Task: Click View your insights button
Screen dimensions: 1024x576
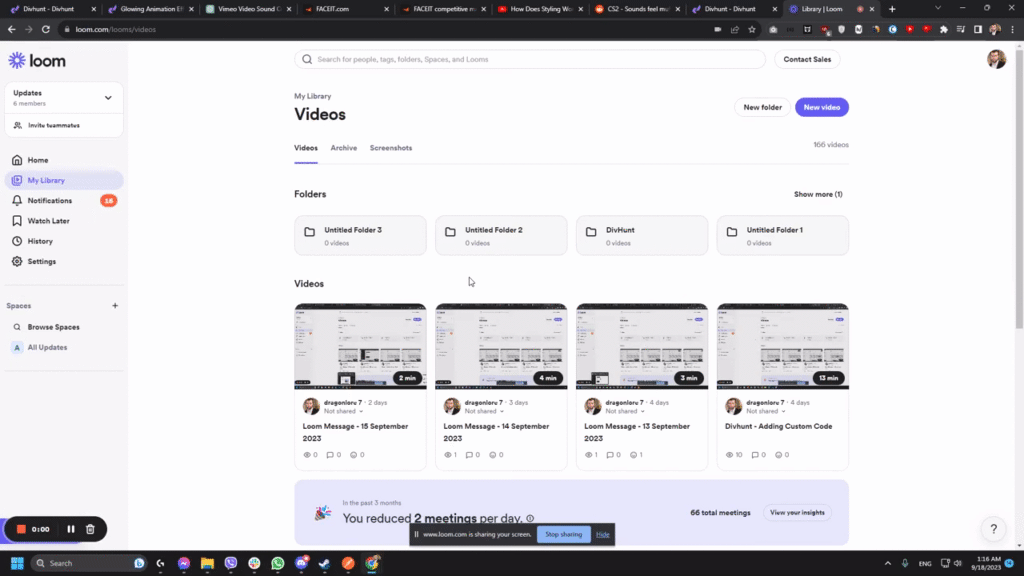Action: pos(797,513)
